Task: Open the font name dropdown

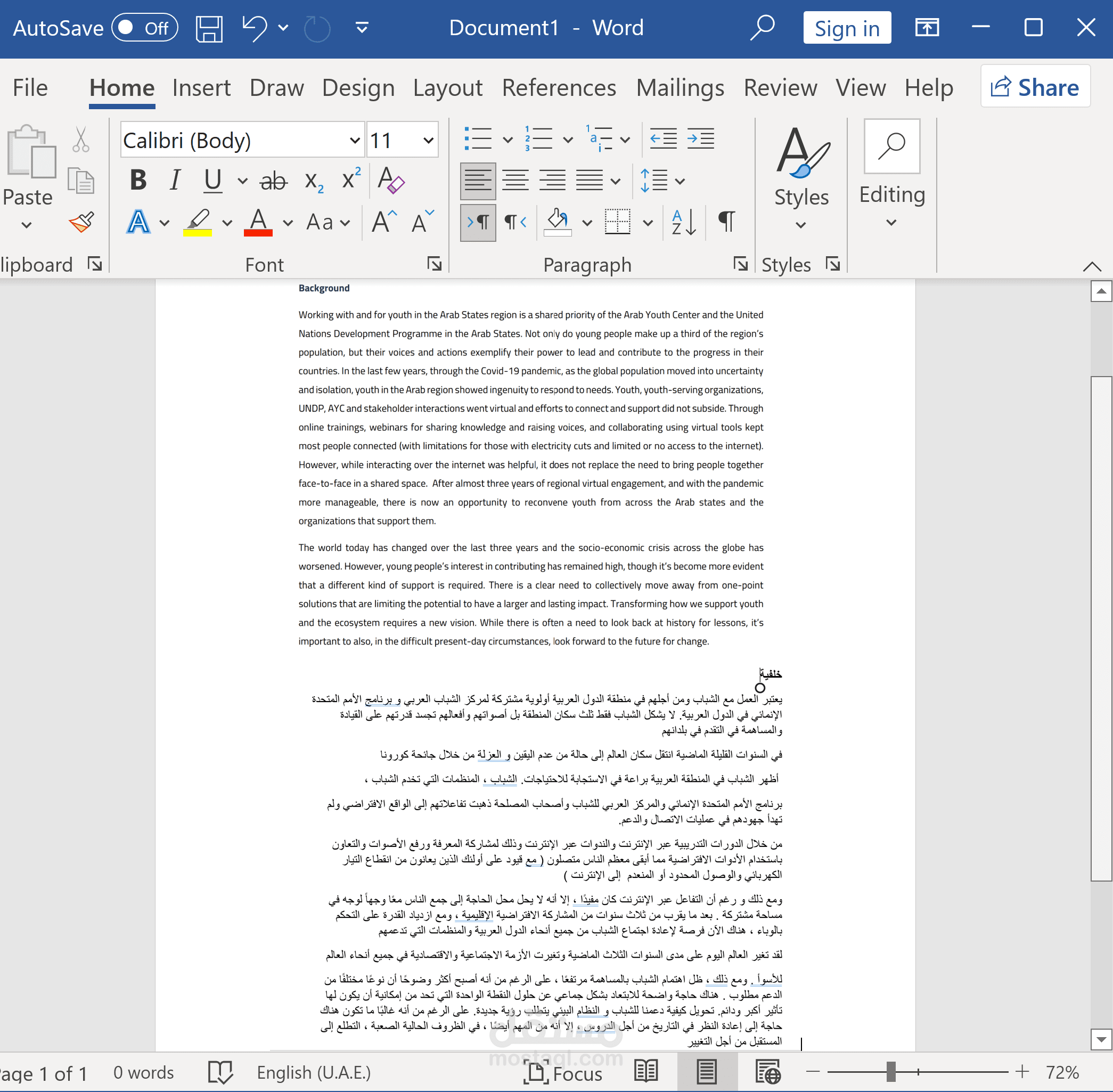Action: click(355, 141)
